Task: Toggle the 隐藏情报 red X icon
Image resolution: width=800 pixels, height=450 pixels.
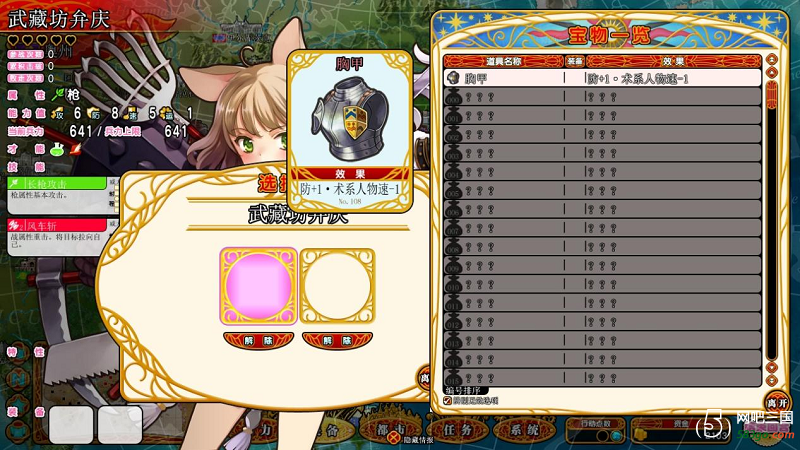Action: coord(393,438)
